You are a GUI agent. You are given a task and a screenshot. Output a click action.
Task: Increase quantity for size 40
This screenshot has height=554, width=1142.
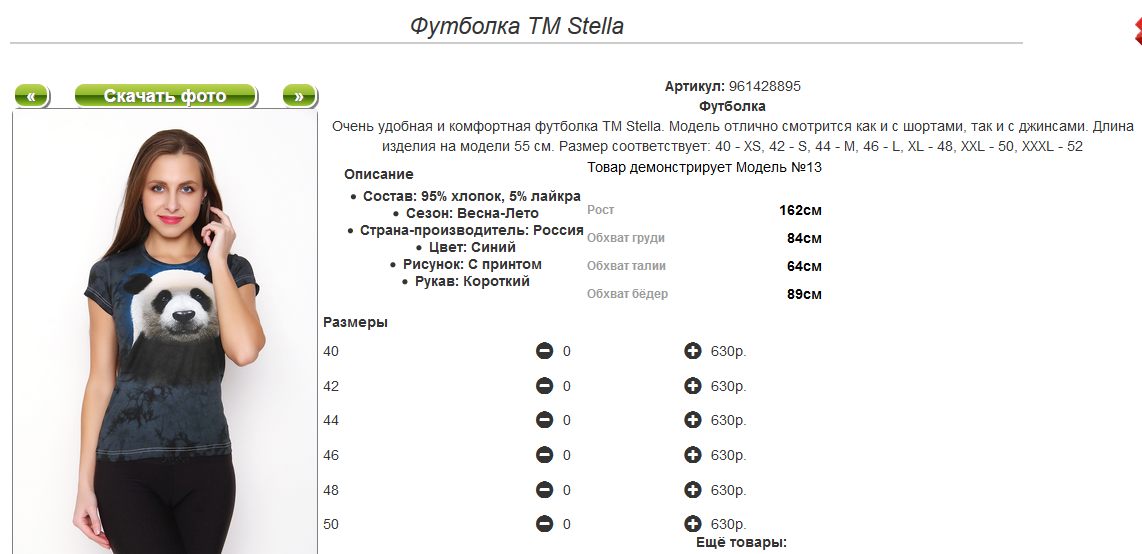pos(693,352)
